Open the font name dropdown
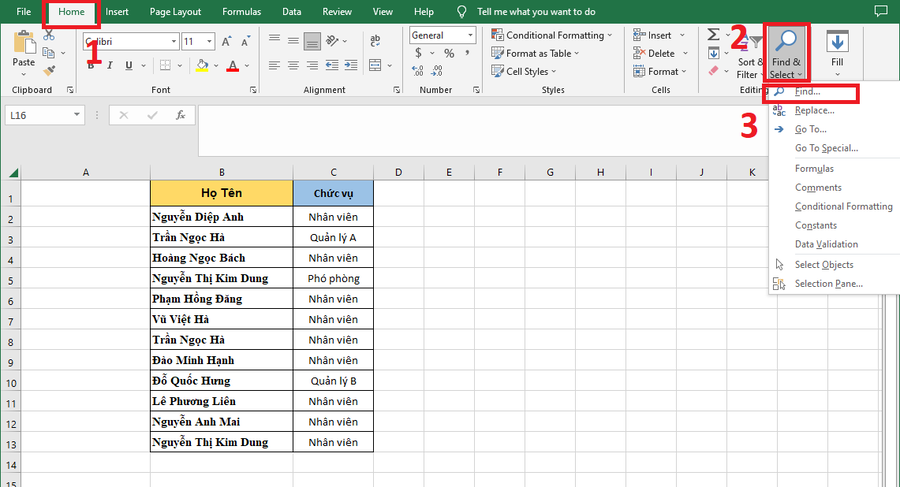900x487 pixels. [x=174, y=41]
